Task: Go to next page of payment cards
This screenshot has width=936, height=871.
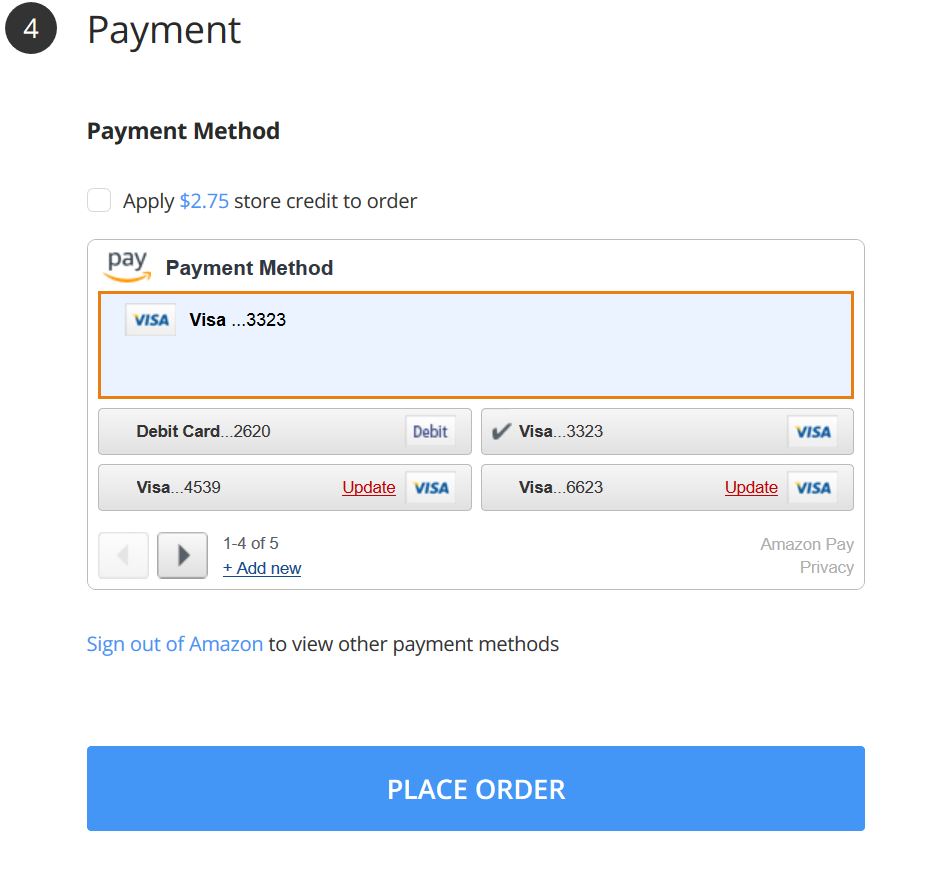Action: click(x=183, y=555)
